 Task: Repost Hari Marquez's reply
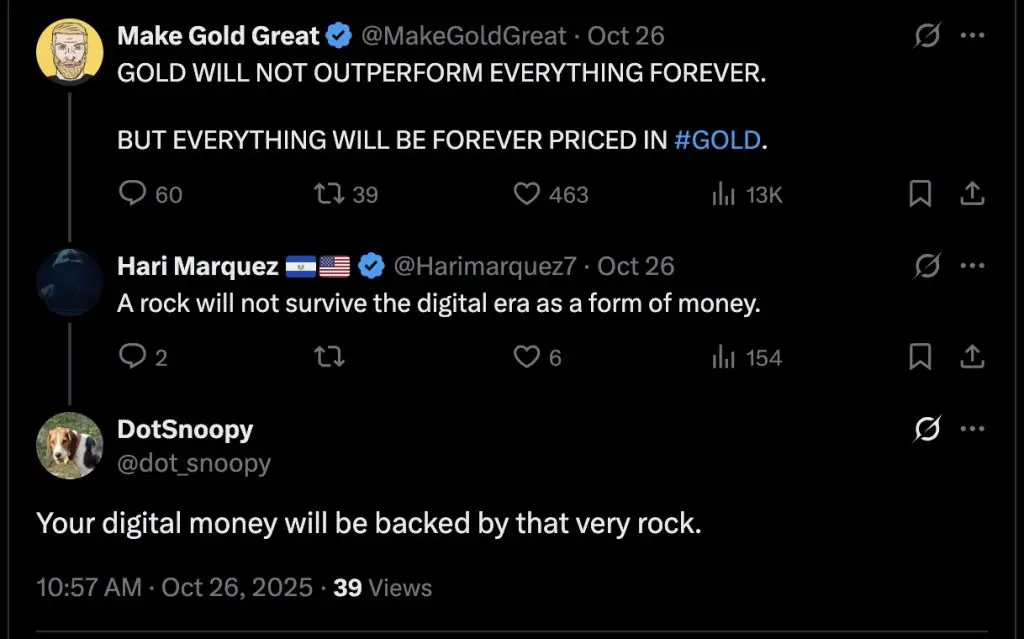pyautogui.click(x=327, y=356)
